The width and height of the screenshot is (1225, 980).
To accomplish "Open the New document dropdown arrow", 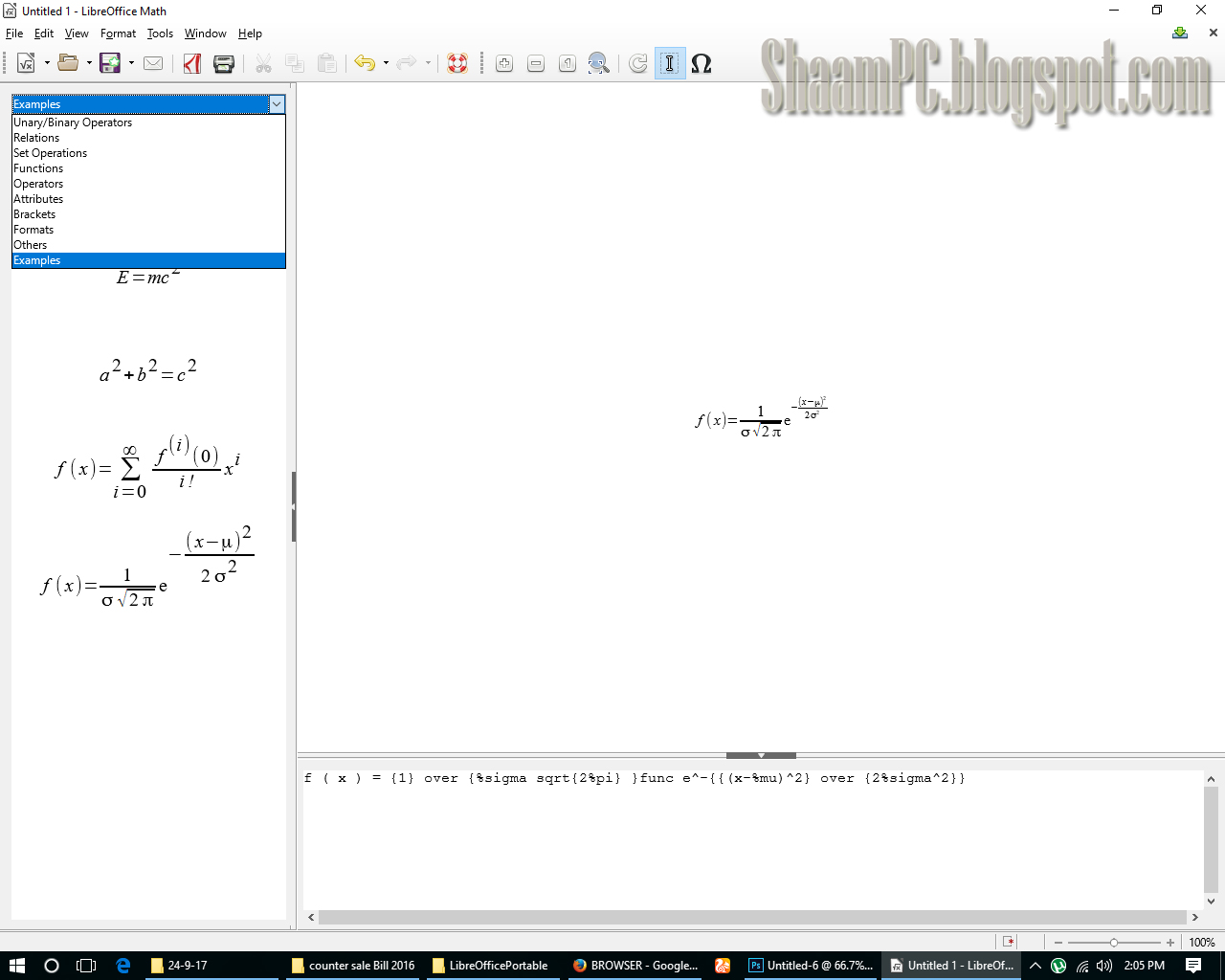I will click(x=47, y=63).
